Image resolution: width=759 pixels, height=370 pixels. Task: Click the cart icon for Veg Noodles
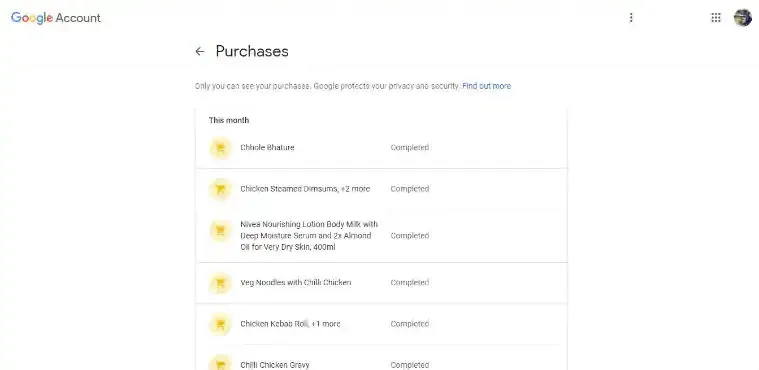coord(220,283)
